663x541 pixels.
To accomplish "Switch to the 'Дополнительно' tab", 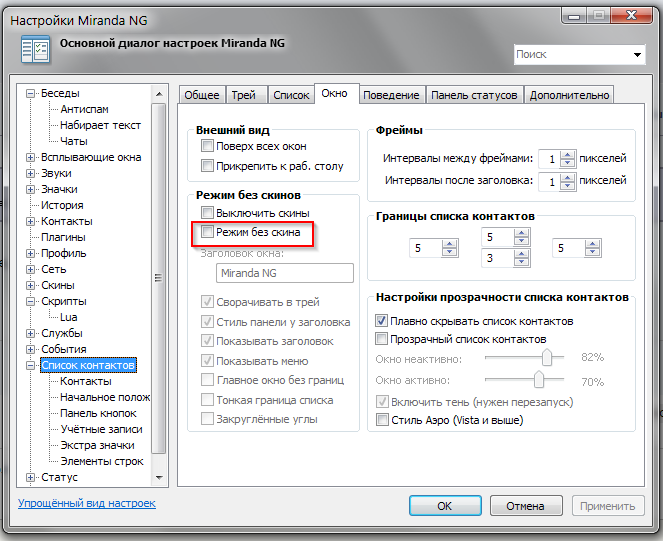I will pos(569,95).
